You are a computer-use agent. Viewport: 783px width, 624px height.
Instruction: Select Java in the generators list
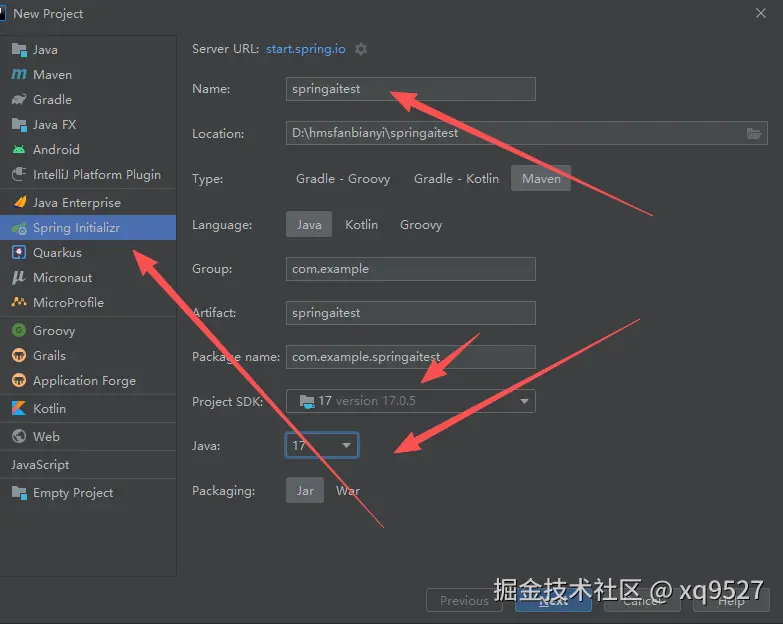pos(88,49)
